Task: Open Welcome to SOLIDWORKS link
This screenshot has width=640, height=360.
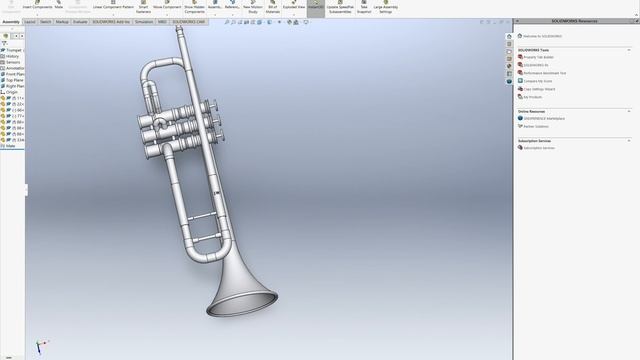Action: point(542,36)
